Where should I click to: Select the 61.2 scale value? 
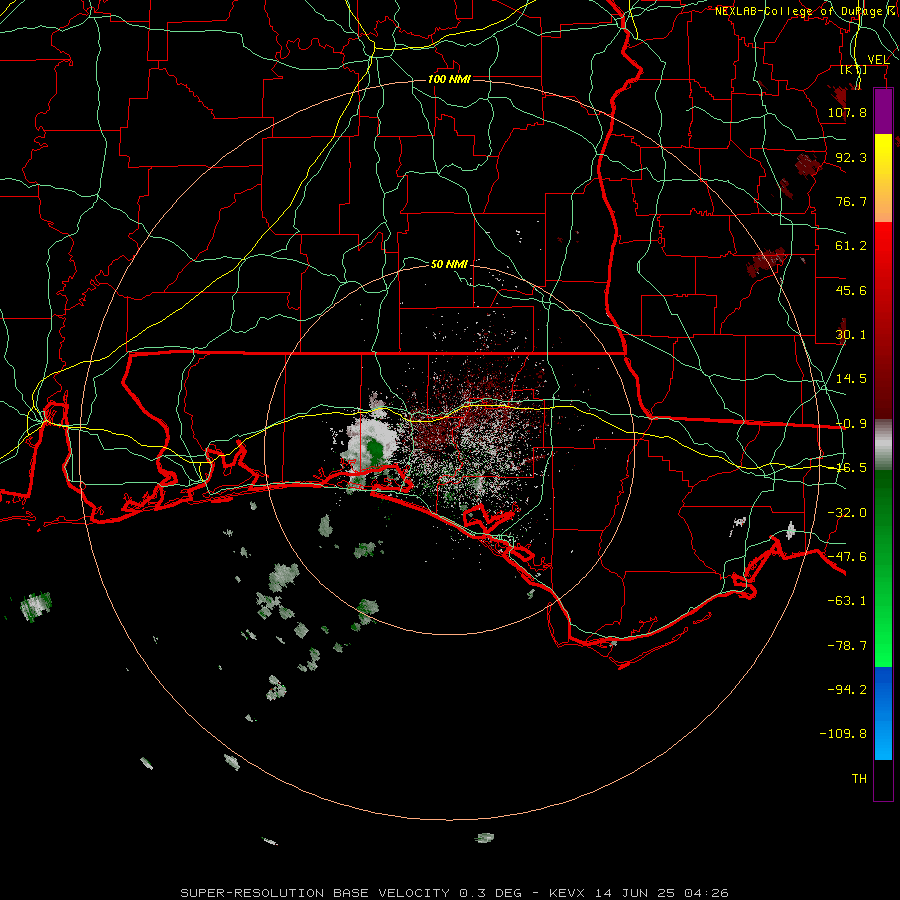(x=851, y=246)
